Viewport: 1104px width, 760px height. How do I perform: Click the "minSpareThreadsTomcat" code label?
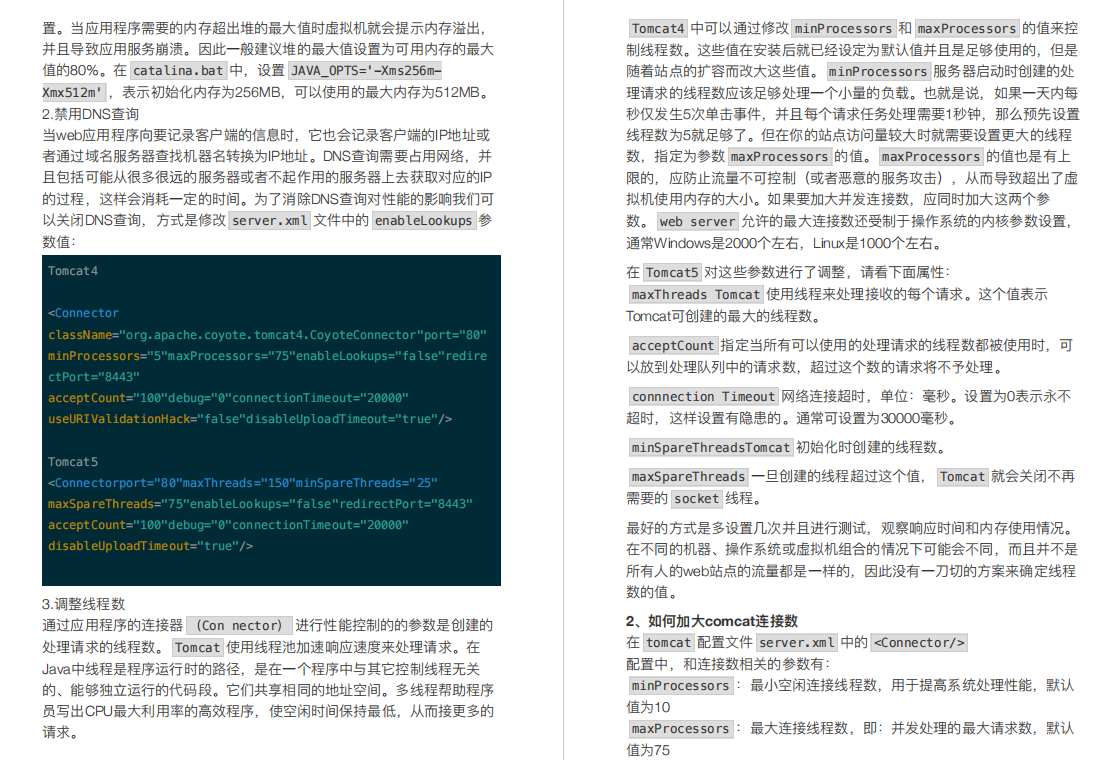[710, 447]
